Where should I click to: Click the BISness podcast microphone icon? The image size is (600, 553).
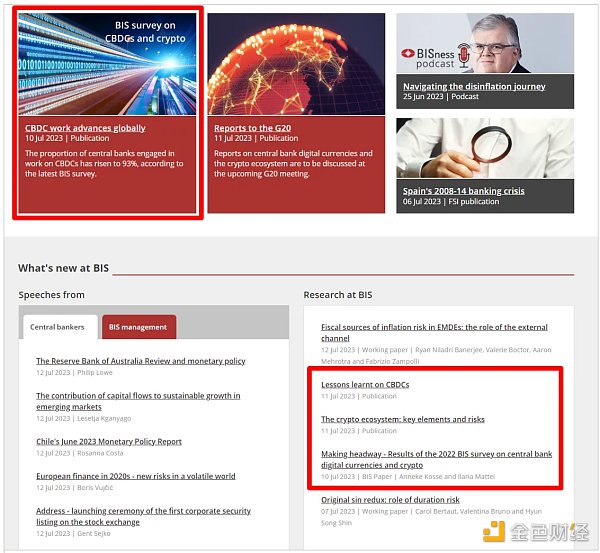[x=464, y=56]
